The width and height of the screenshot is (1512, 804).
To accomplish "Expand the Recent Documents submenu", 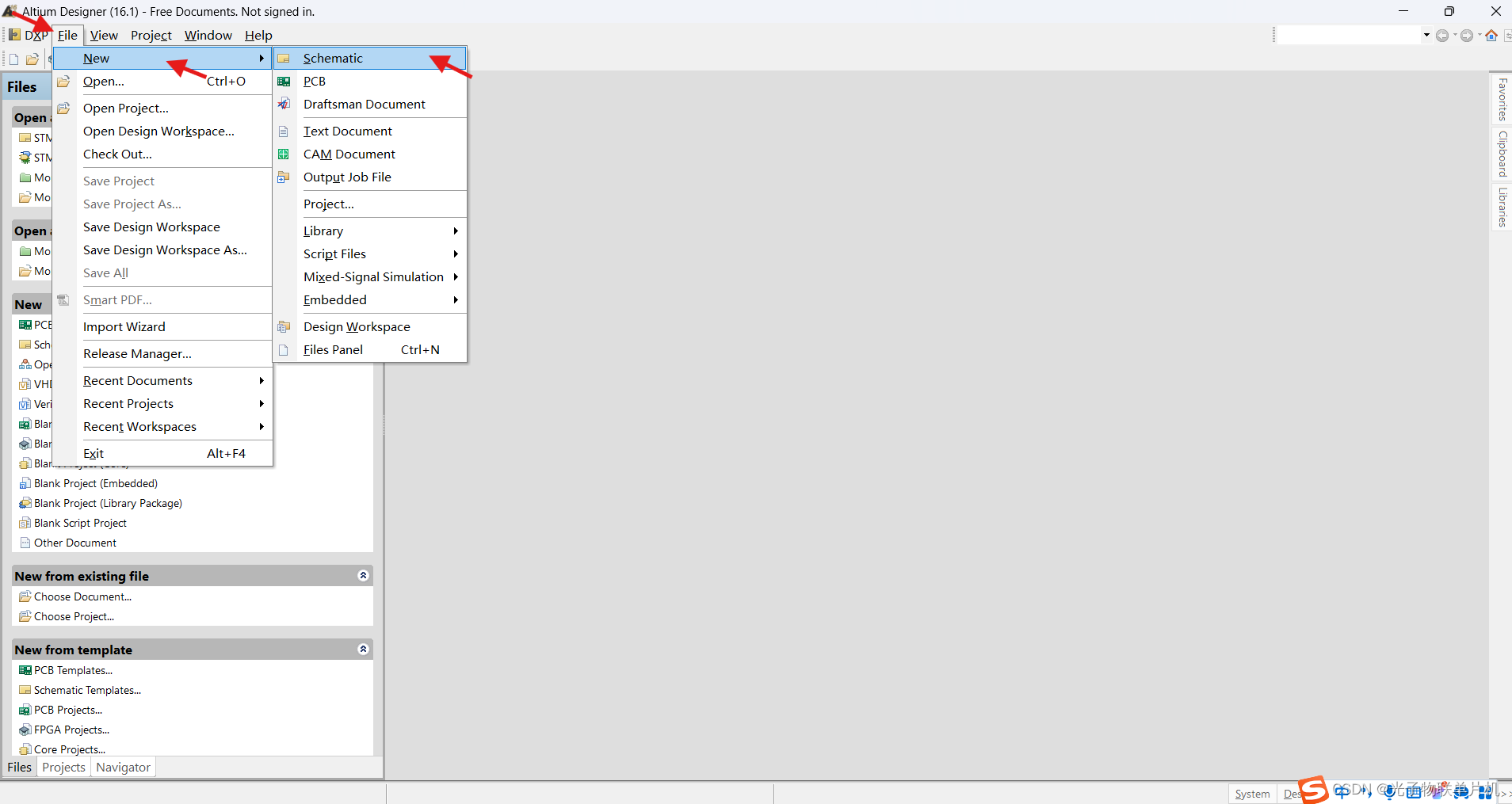I will (x=262, y=381).
